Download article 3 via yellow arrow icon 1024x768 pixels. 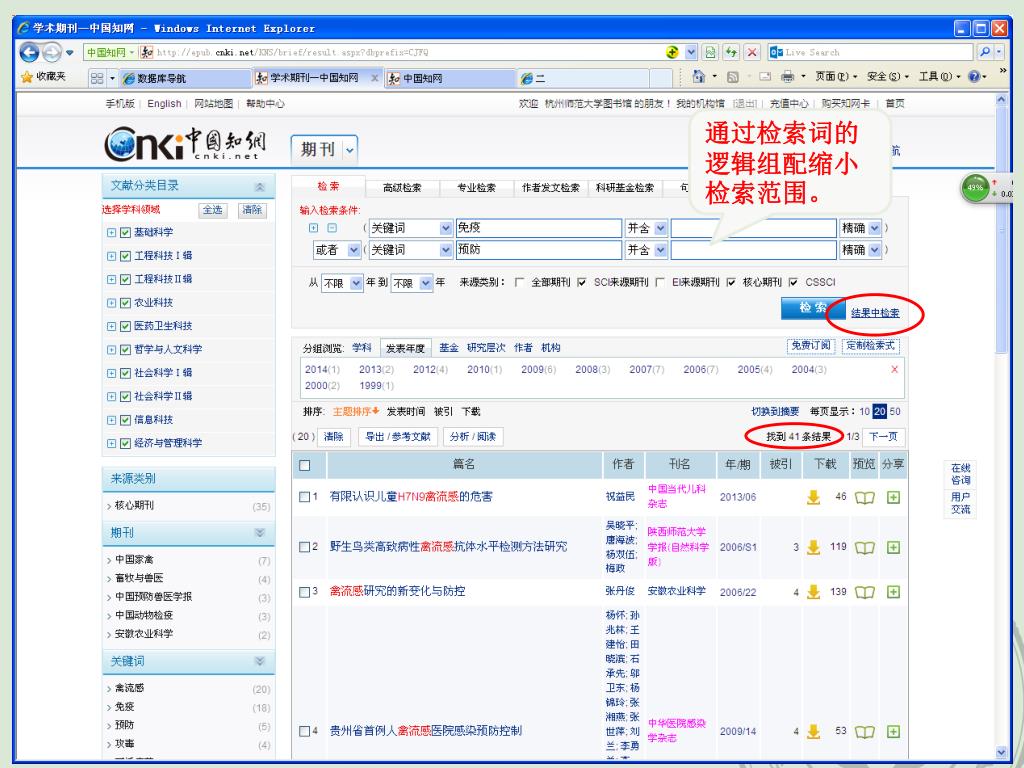coord(813,592)
